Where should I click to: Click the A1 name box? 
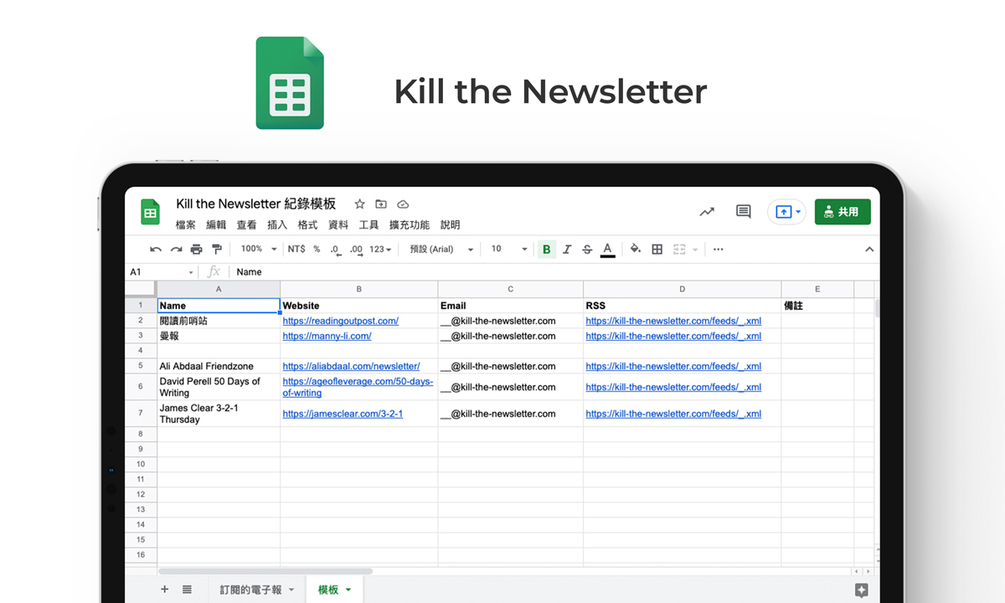[x=162, y=272]
